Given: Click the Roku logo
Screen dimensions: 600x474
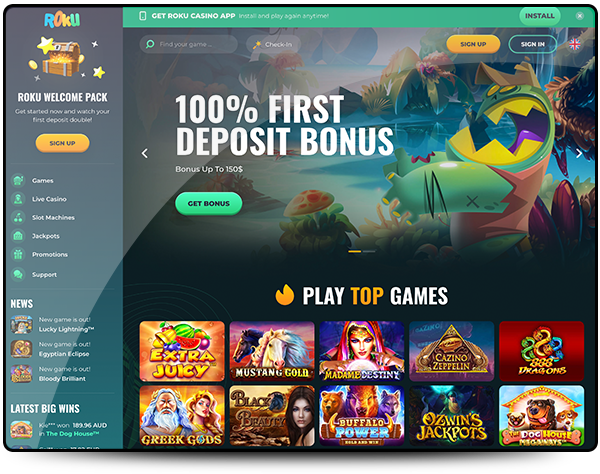Looking at the screenshot, I should (x=62, y=20).
